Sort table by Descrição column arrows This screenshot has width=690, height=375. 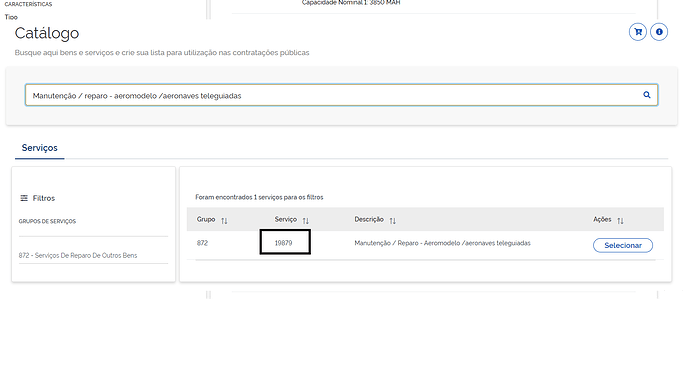(393, 221)
